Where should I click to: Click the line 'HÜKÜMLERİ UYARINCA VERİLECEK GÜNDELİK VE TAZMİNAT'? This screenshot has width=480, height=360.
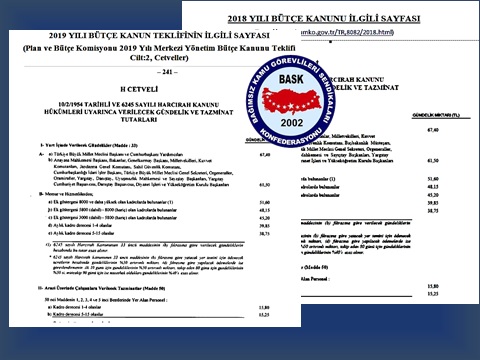tap(138, 112)
